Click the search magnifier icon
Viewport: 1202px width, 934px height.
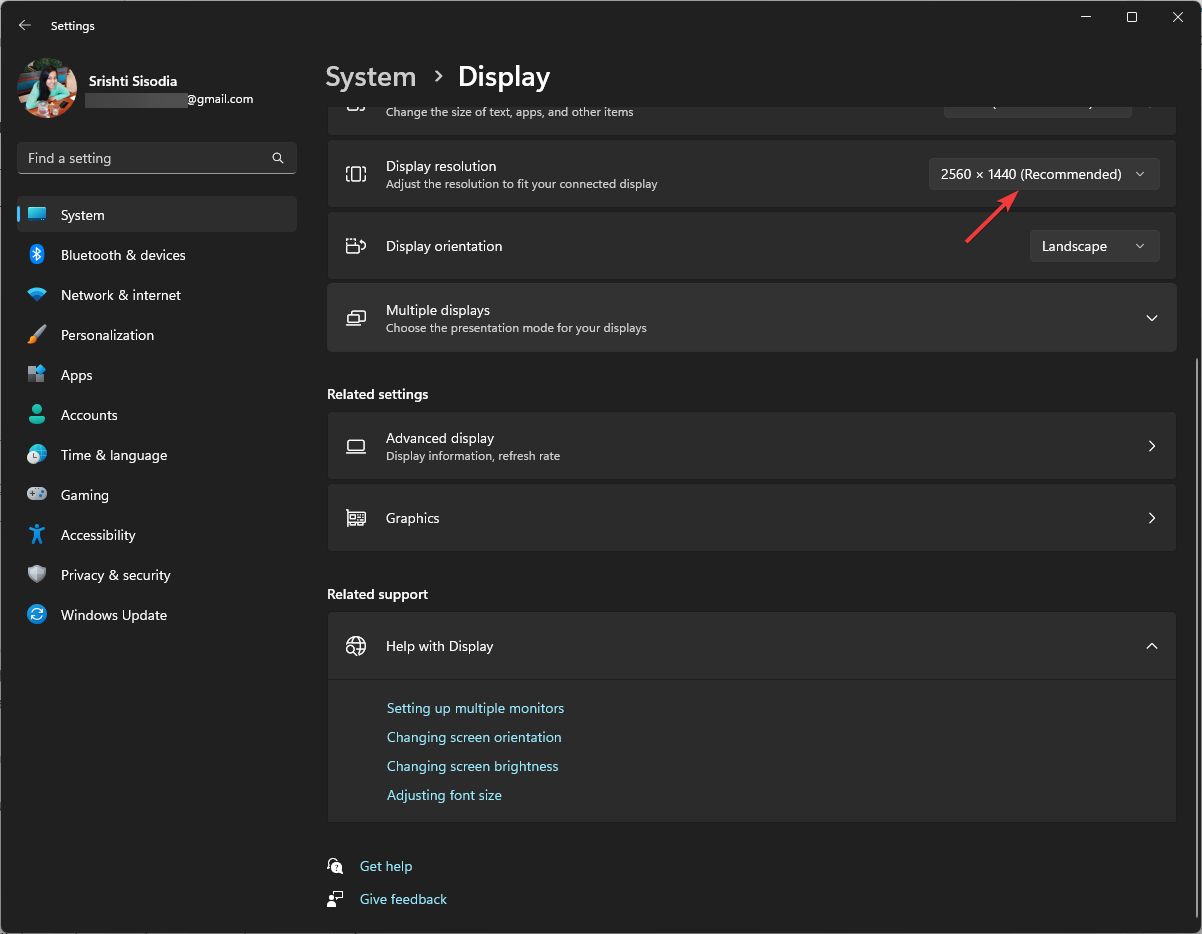pos(278,158)
